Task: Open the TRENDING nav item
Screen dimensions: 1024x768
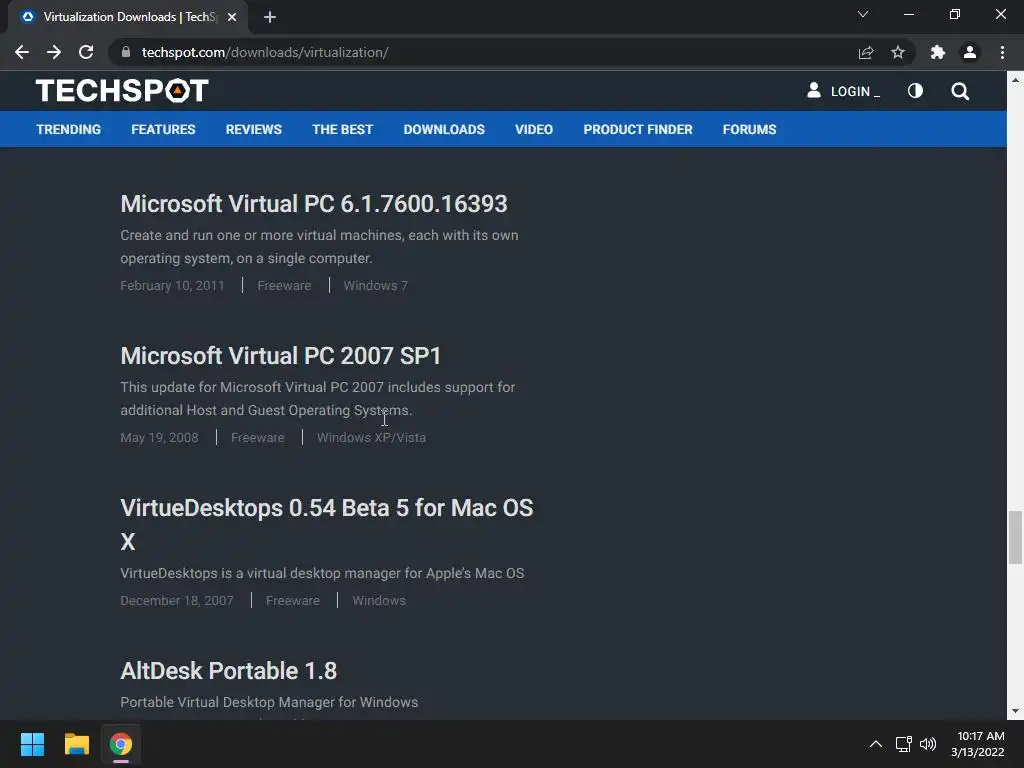Action: (69, 129)
